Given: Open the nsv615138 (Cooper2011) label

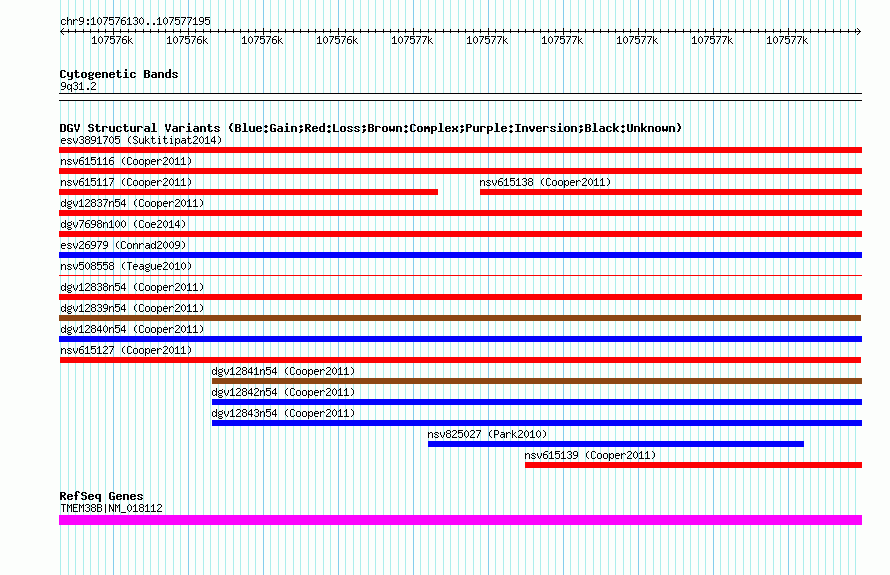Looking at the screenshot, I should pos(545,182).
